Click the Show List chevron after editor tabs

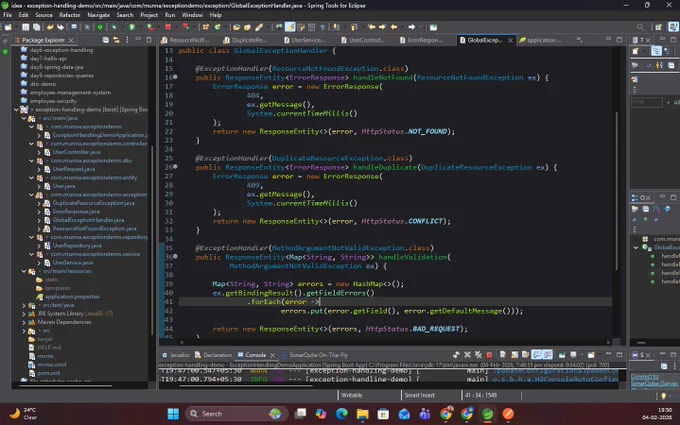pos(579,40)
